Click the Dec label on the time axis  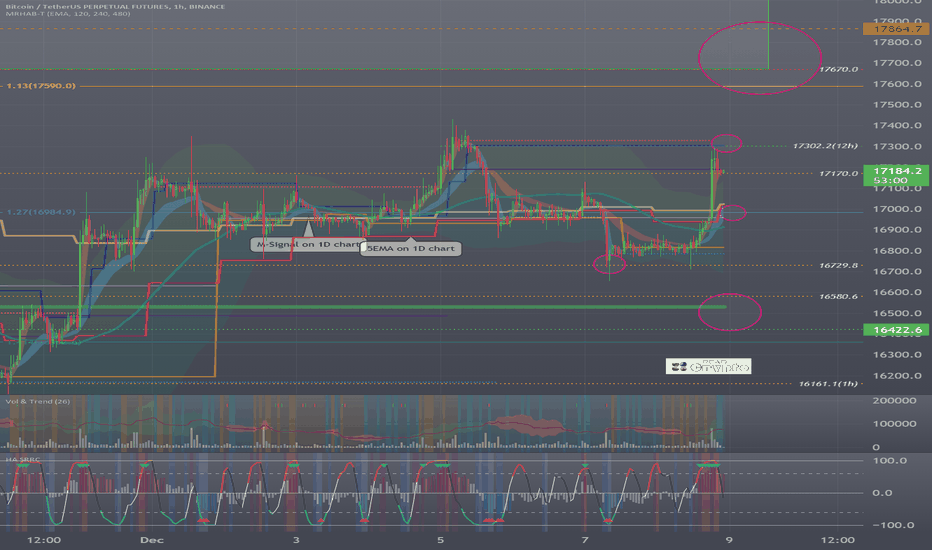tap(152, 540)
